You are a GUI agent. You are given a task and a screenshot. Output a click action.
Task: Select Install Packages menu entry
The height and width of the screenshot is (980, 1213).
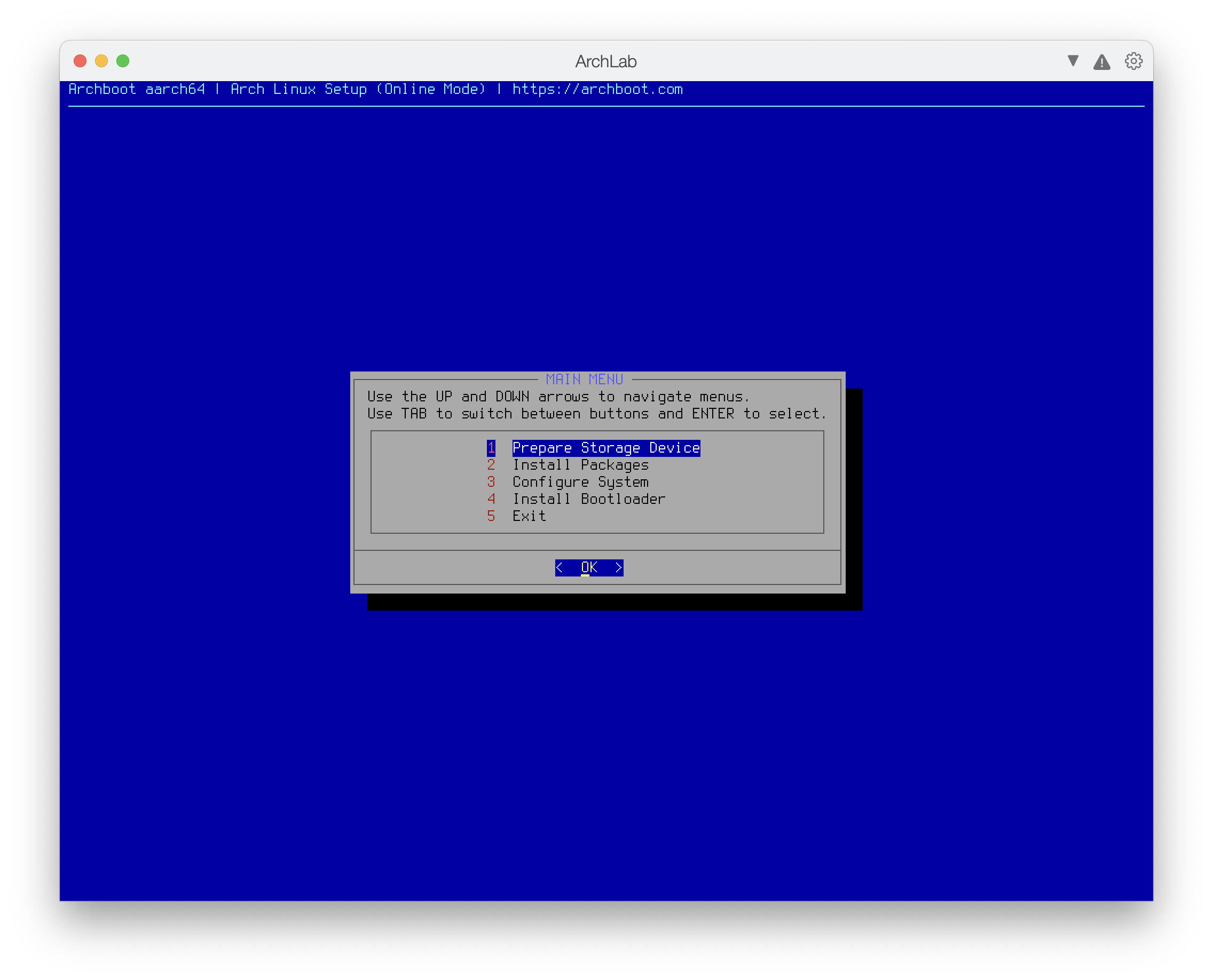(580, 465)
